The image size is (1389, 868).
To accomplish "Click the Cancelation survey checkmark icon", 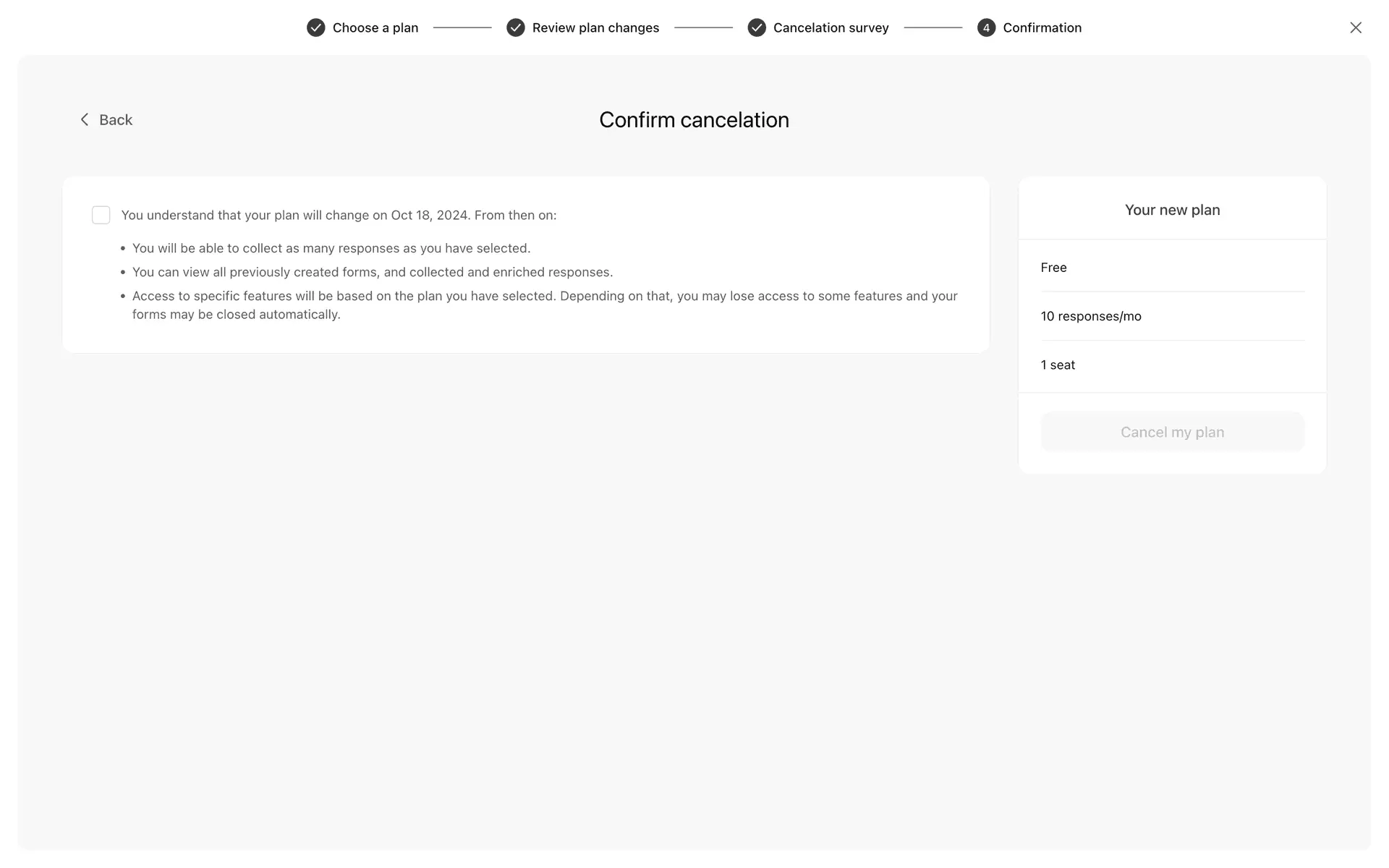I will (x=756, y=27).
